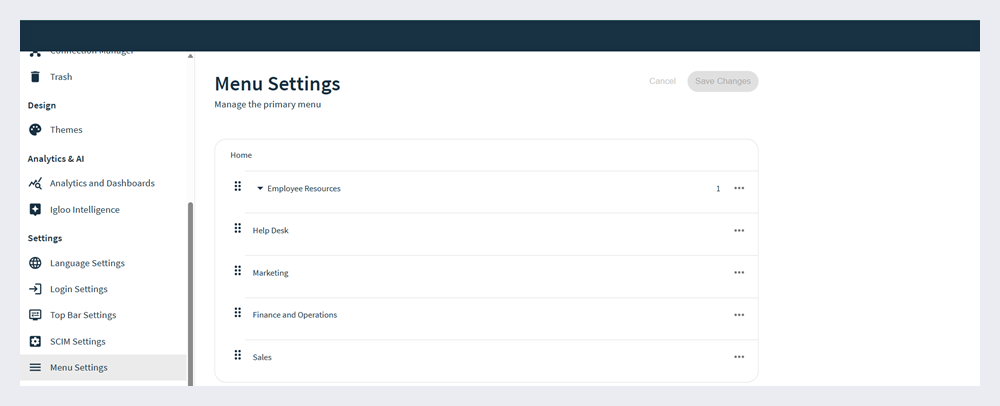The width and height of the screenshot is (1000, 406).
Task: Click the Igloo Intelligence sparkle icon
Action: (35, 209)
